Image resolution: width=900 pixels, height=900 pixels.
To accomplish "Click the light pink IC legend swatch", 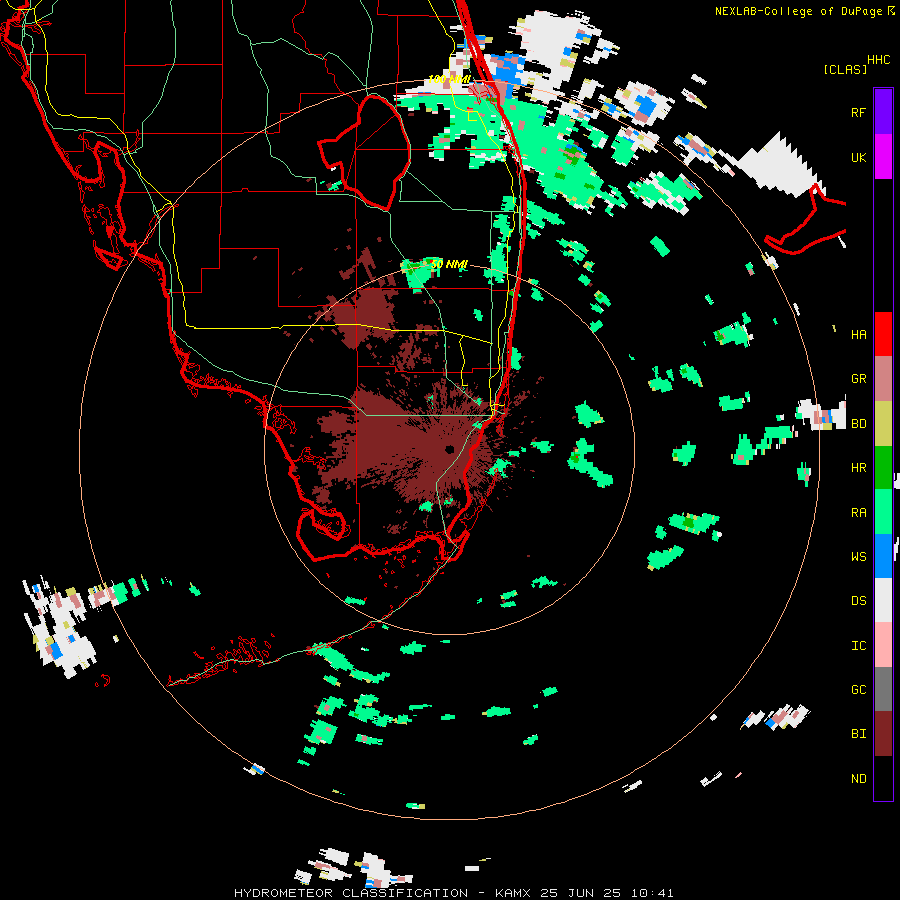I will 883,645.
